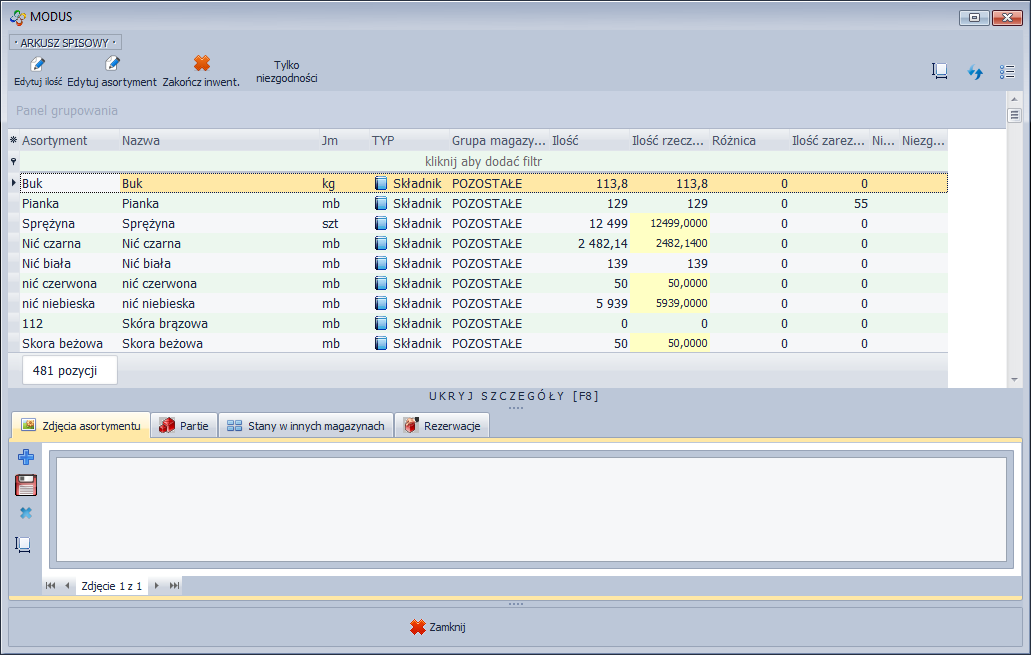Click the table's vertical scrollbar down arrow
This screenshot has width=1031, height=655.
pyautogui.click(x=1014, y=380)
